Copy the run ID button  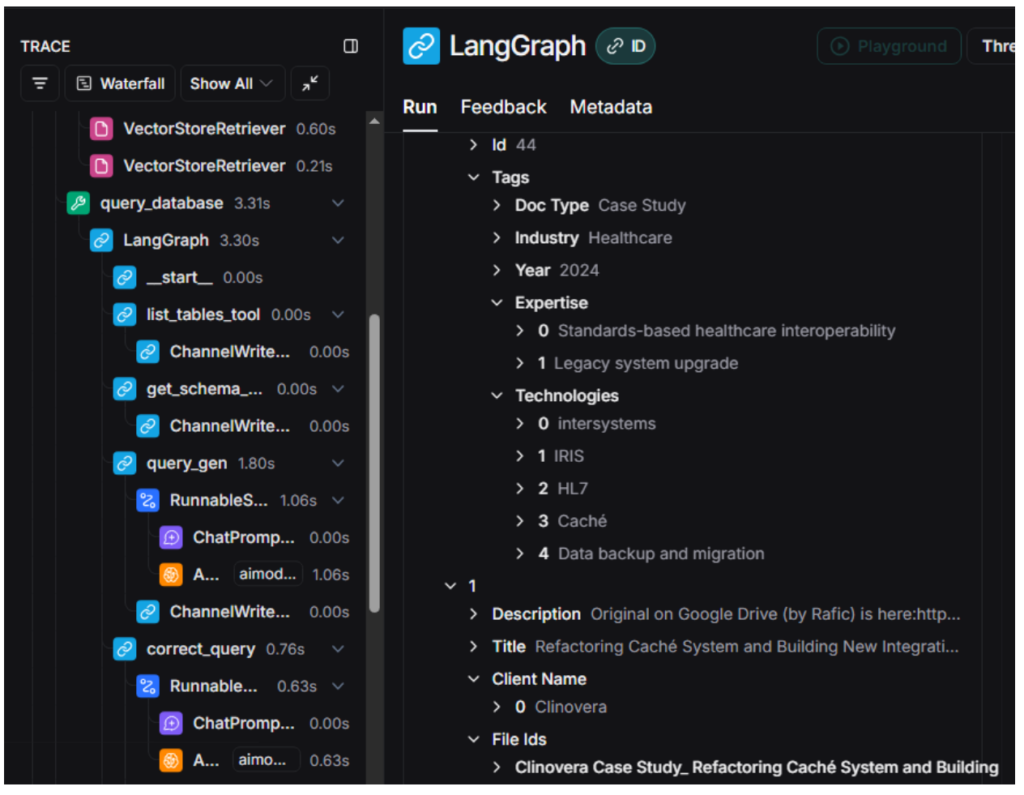626,46
